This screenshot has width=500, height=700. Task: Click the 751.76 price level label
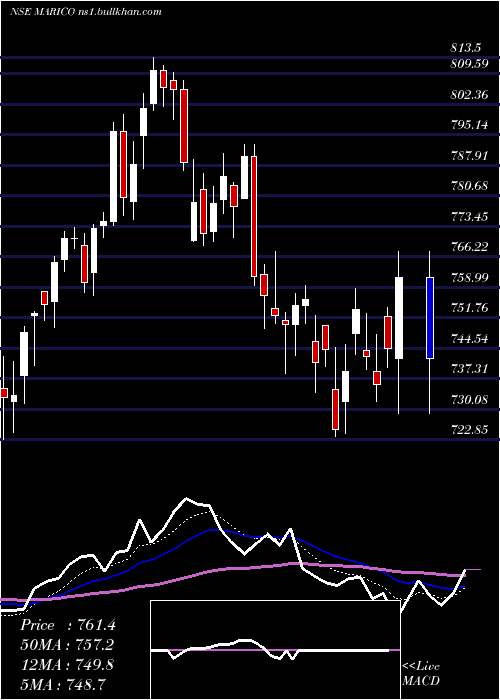pos(469,308)
